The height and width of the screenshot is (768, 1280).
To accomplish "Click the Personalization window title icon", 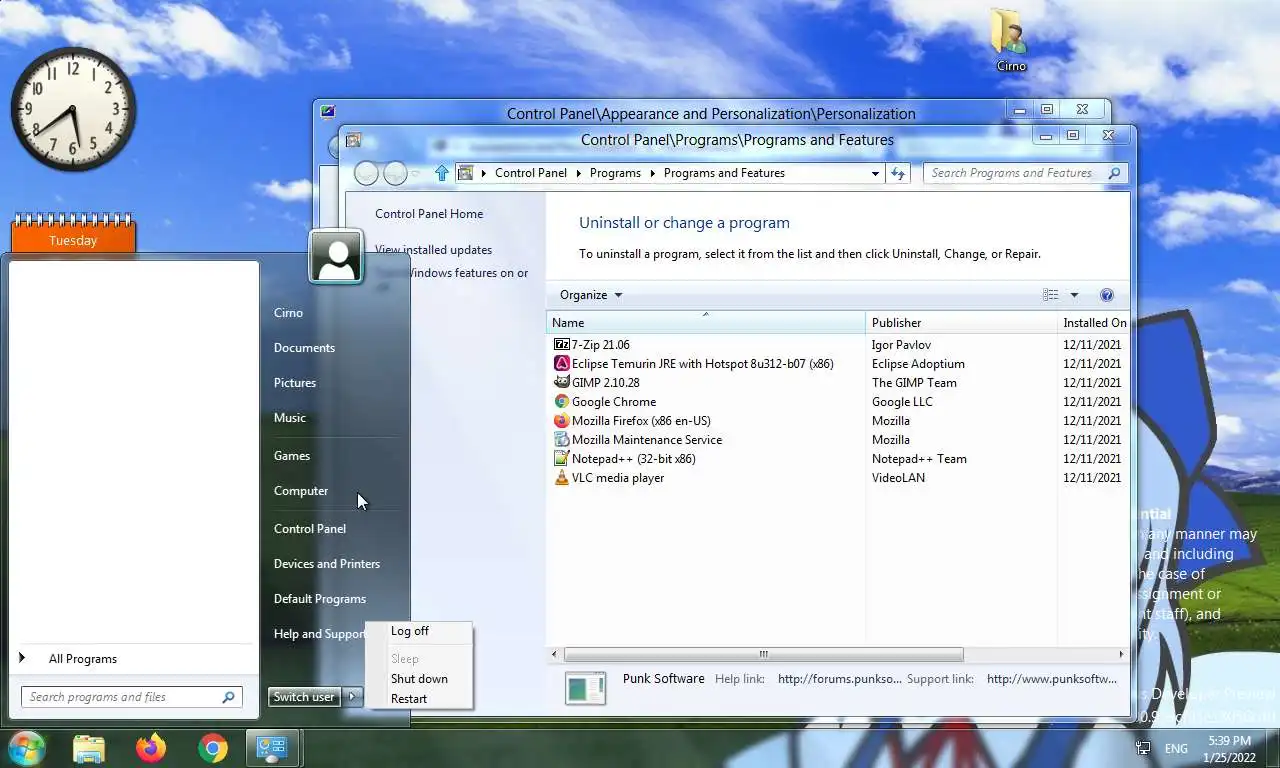I will pos(328,113).
